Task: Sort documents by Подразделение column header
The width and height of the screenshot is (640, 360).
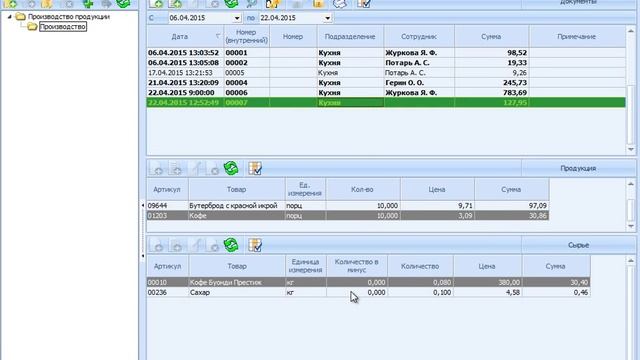Action: click(350, 36)
